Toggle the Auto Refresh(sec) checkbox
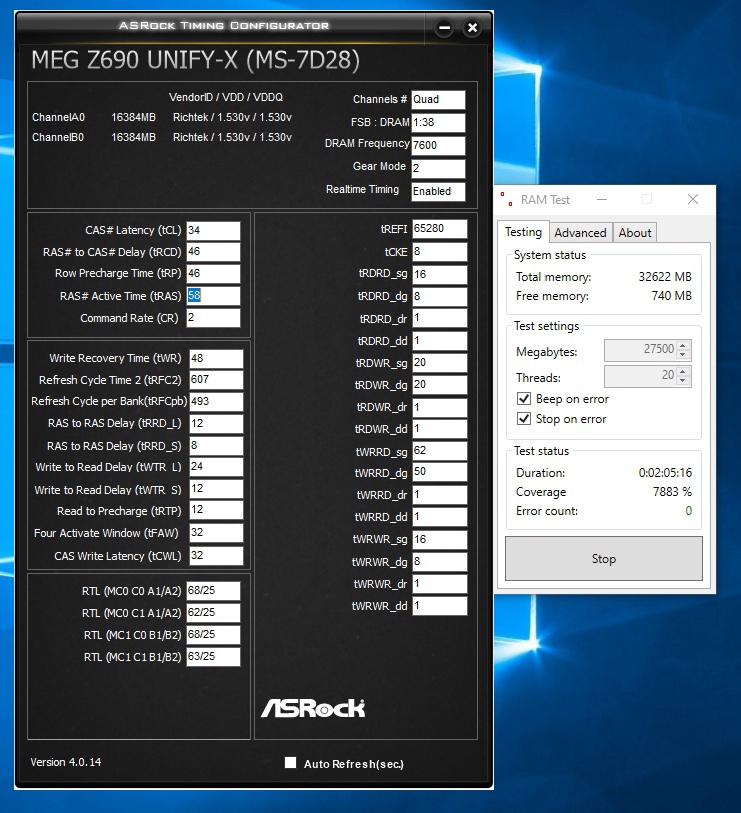Screen dimensions: 741x813 pos(290,763)
